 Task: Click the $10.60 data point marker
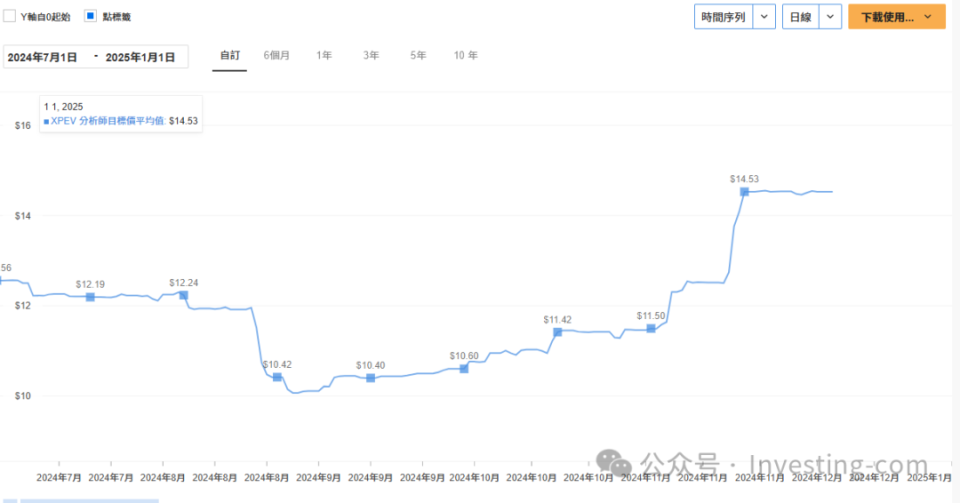(x=464, y=368)
